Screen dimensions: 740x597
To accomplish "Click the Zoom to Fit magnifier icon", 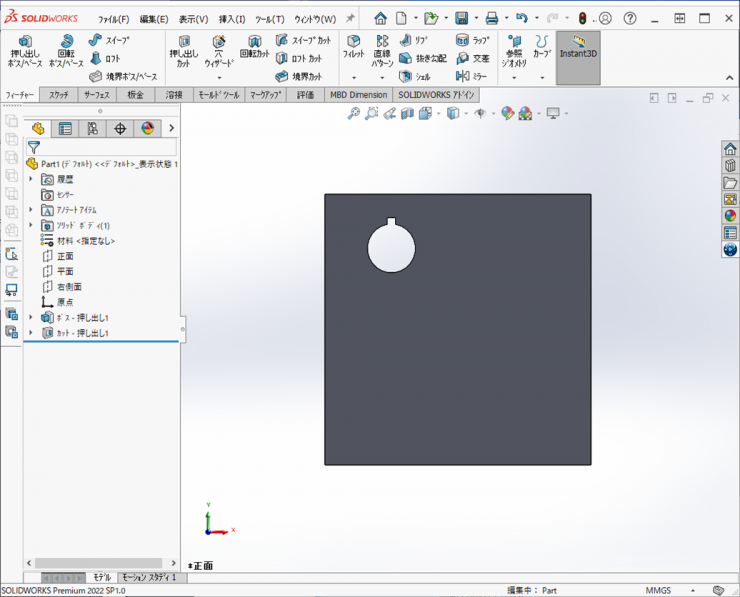I will point(354,114).
